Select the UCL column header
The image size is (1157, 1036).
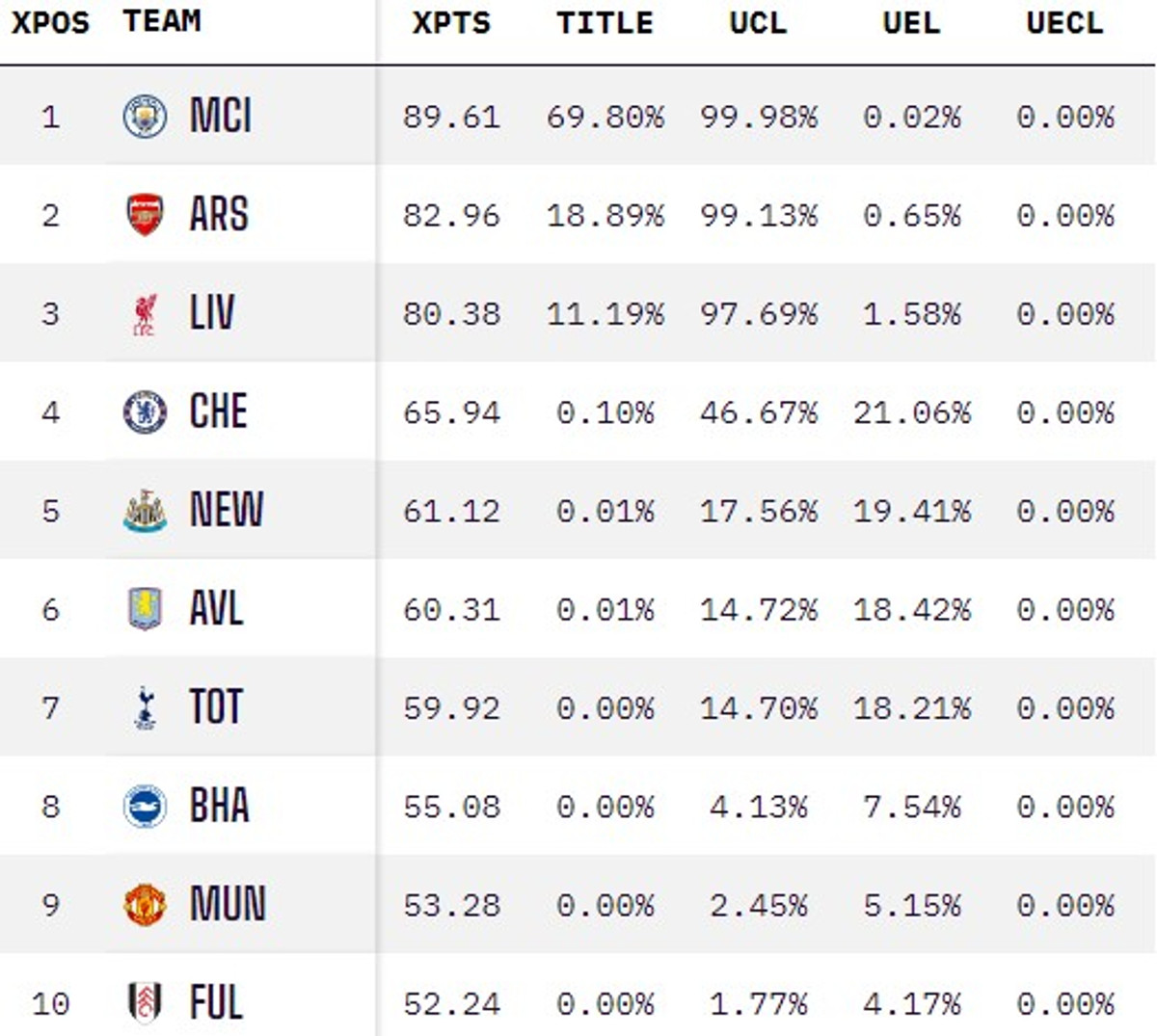click(758, 23)
